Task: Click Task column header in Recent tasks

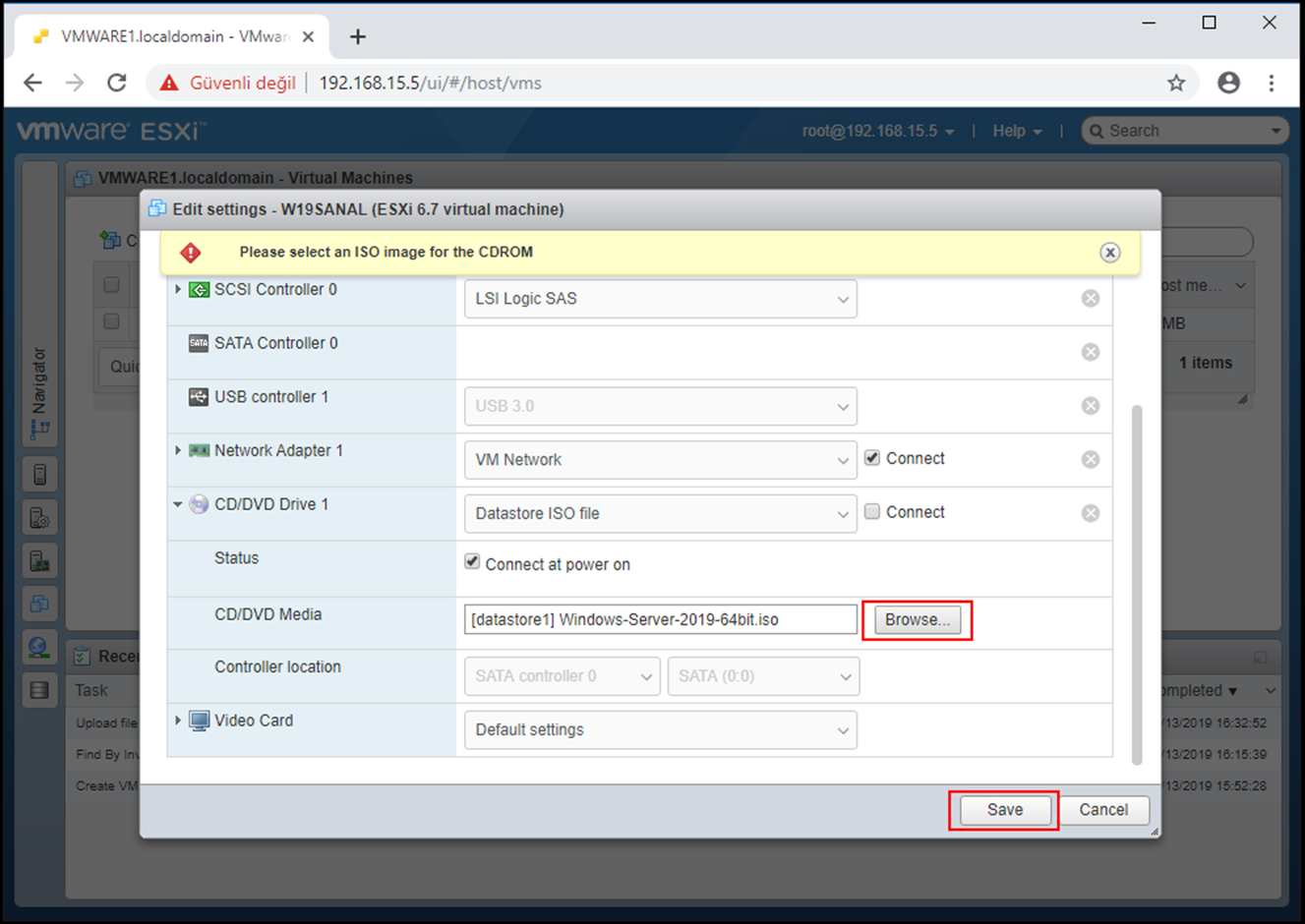Action: (x=91, y=690)
